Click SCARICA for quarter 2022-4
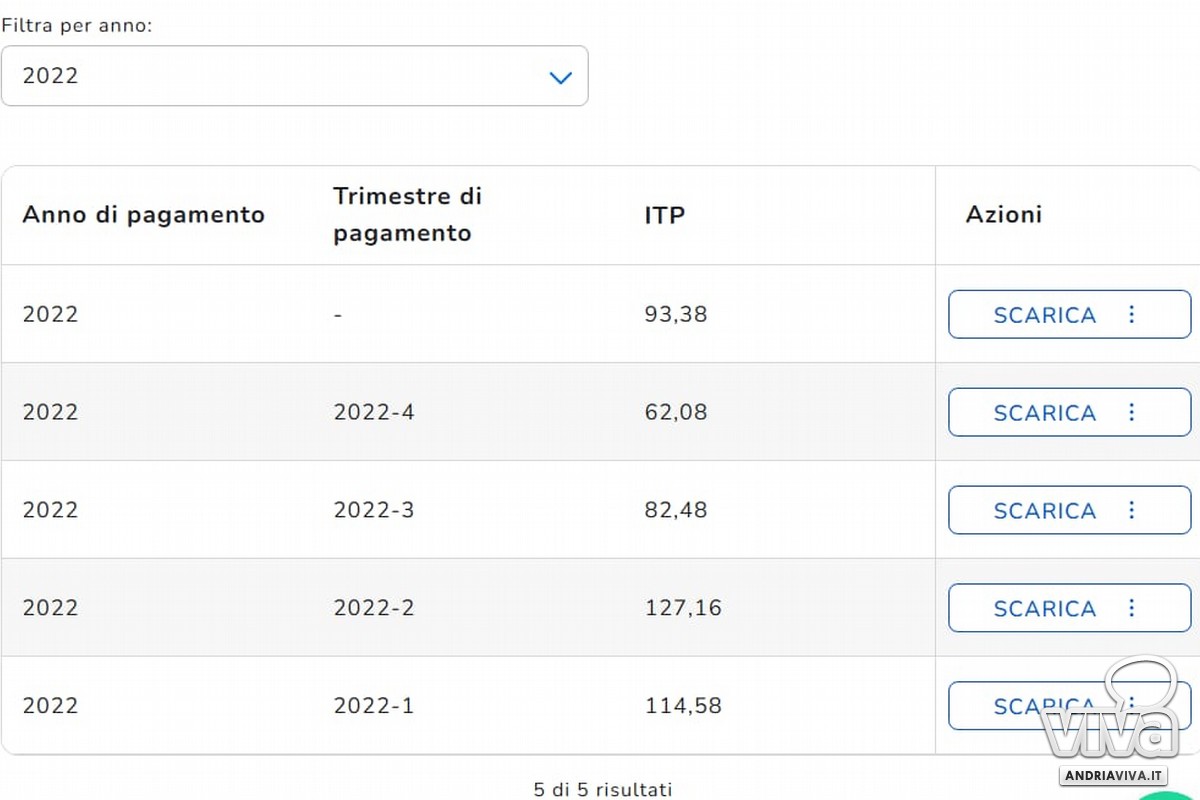This screenshot has height=800, width=1200. [1044, 412]
